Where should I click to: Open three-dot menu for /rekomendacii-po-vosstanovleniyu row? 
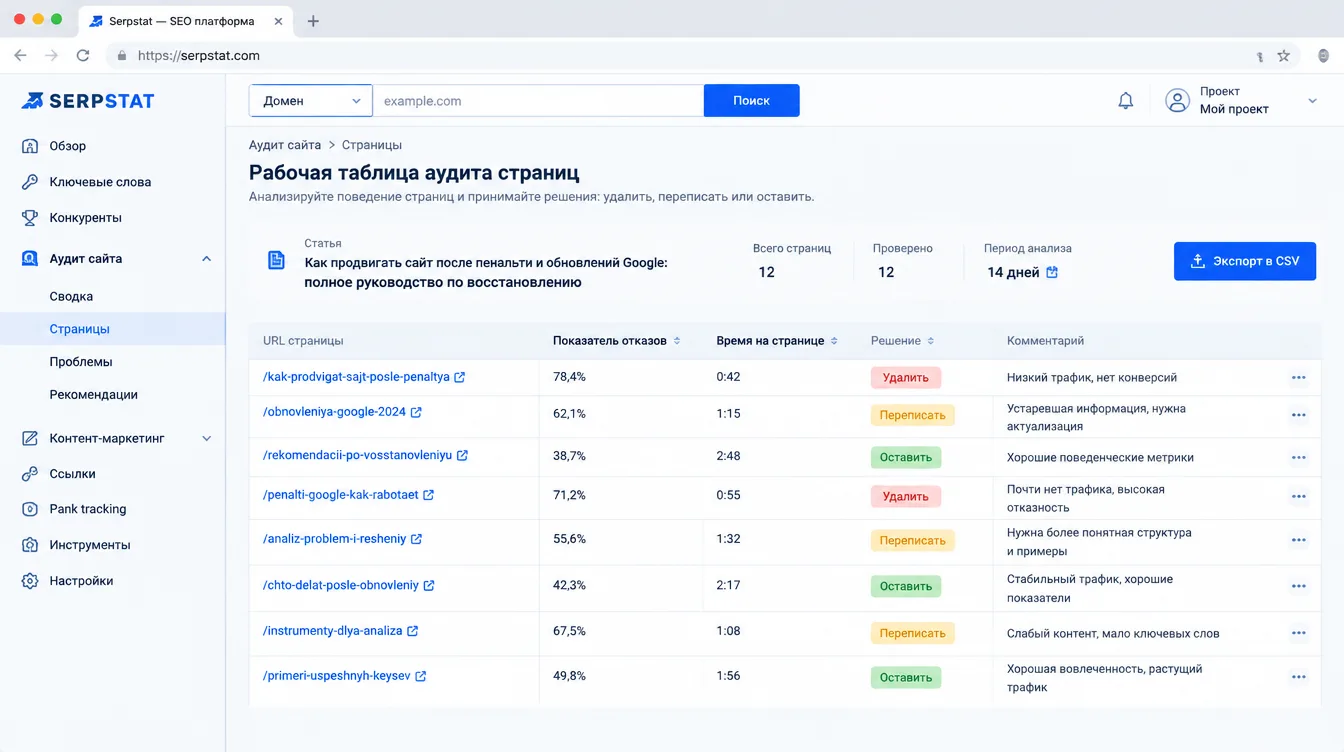point(1298,458)
